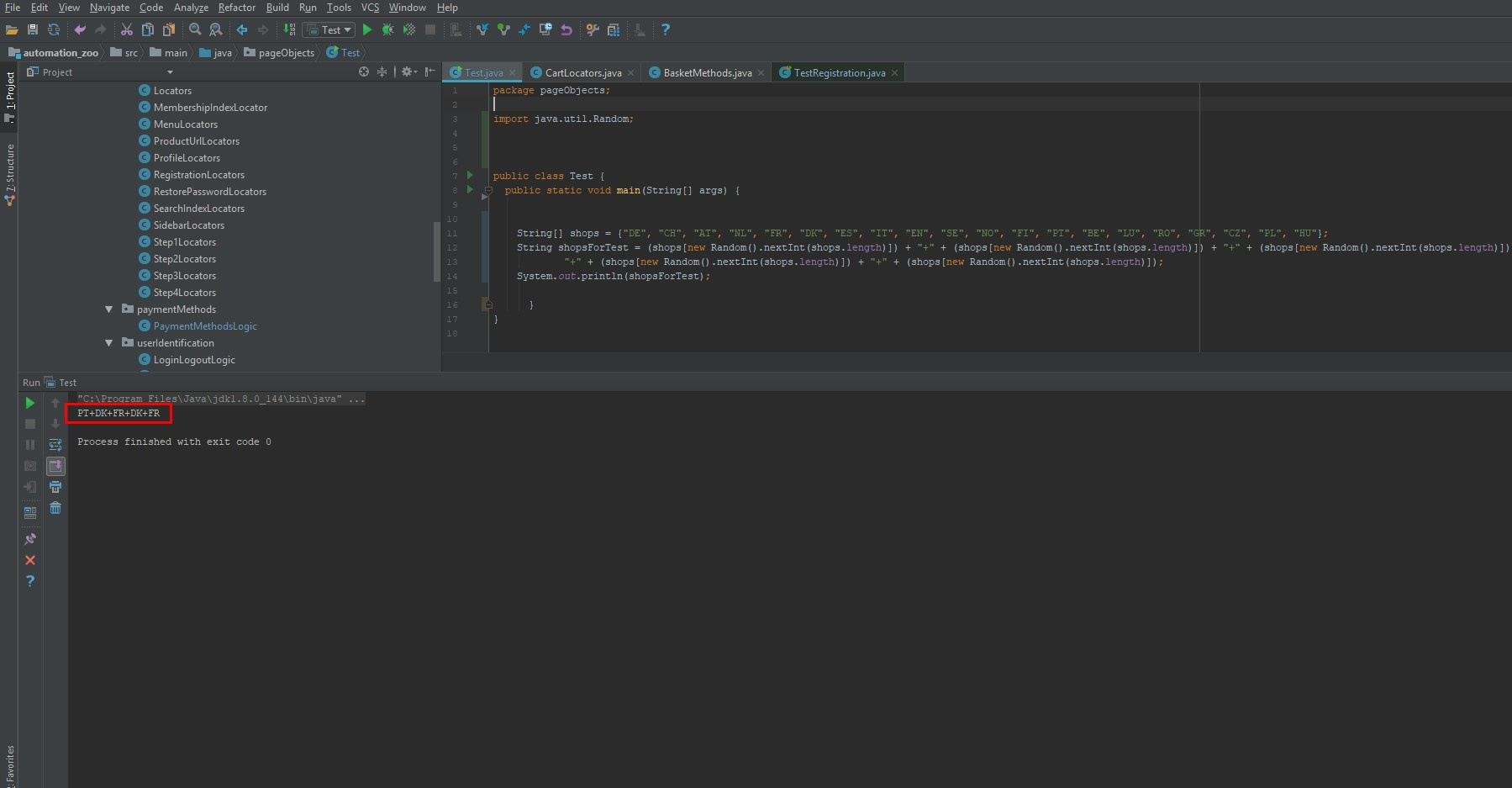Screen dimensions: 1512x788
Task: Switch to the BasketMethods.java tab
Action: (707, 72)
